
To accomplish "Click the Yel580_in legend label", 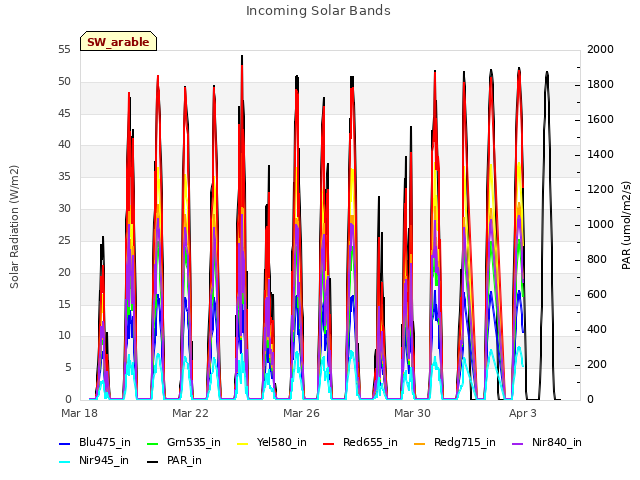I will tap(282, 442).
